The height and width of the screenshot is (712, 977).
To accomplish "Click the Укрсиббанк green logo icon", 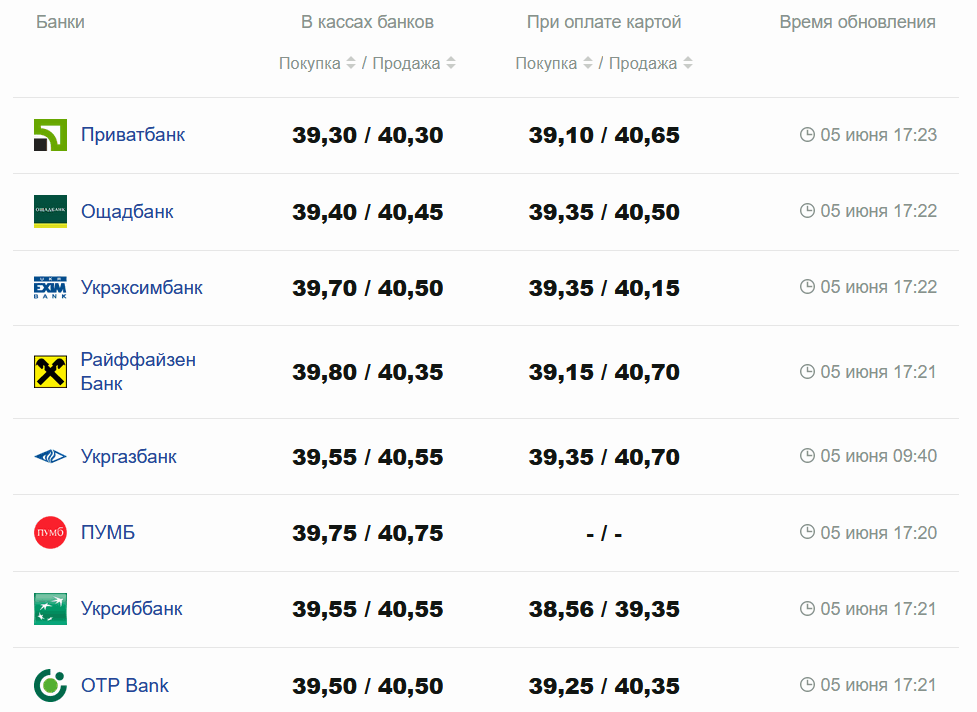I will pyautogui.click(x=50, y=609).
